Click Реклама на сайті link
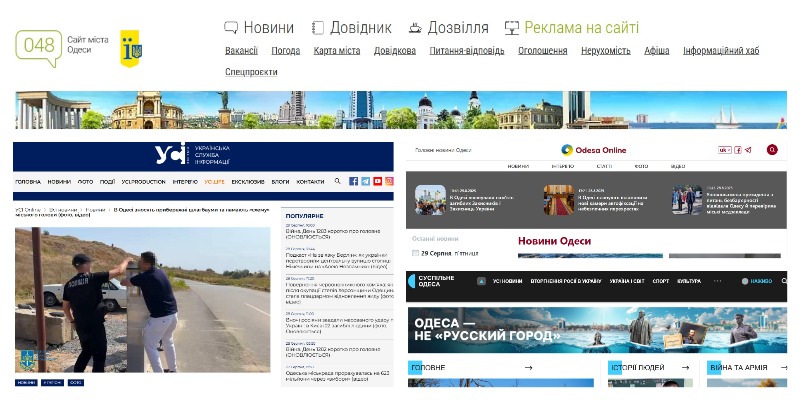The width and height of the screenshot is (800, 400). (571, 28)
